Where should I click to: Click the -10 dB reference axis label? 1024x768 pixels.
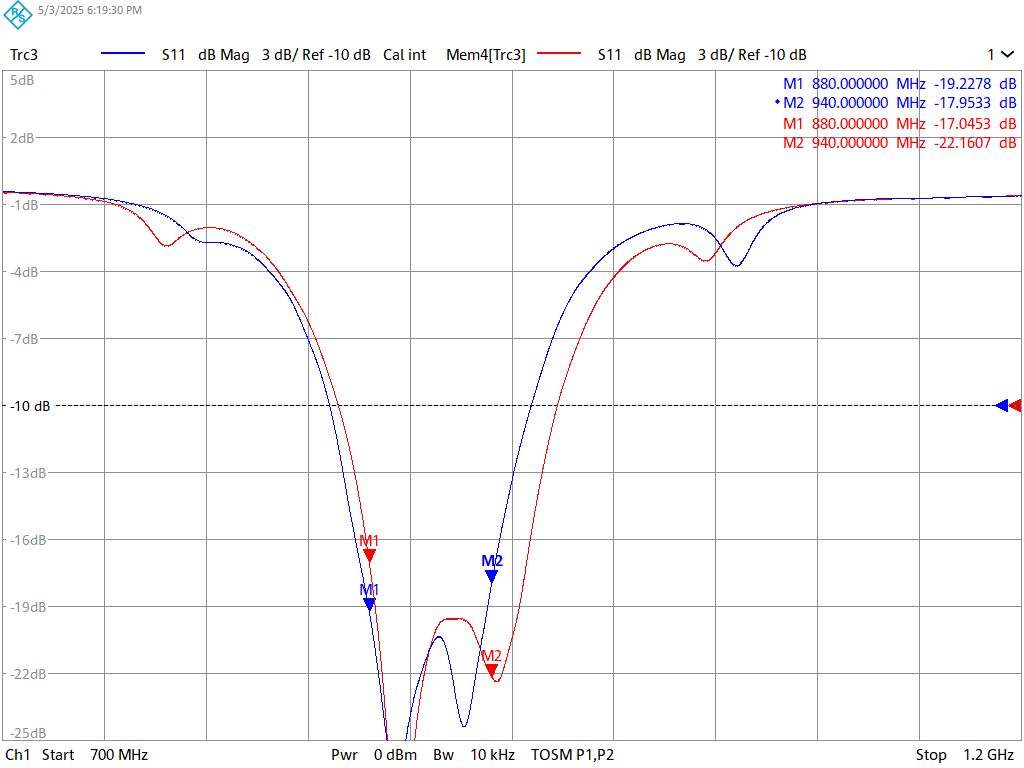(30, 406)
